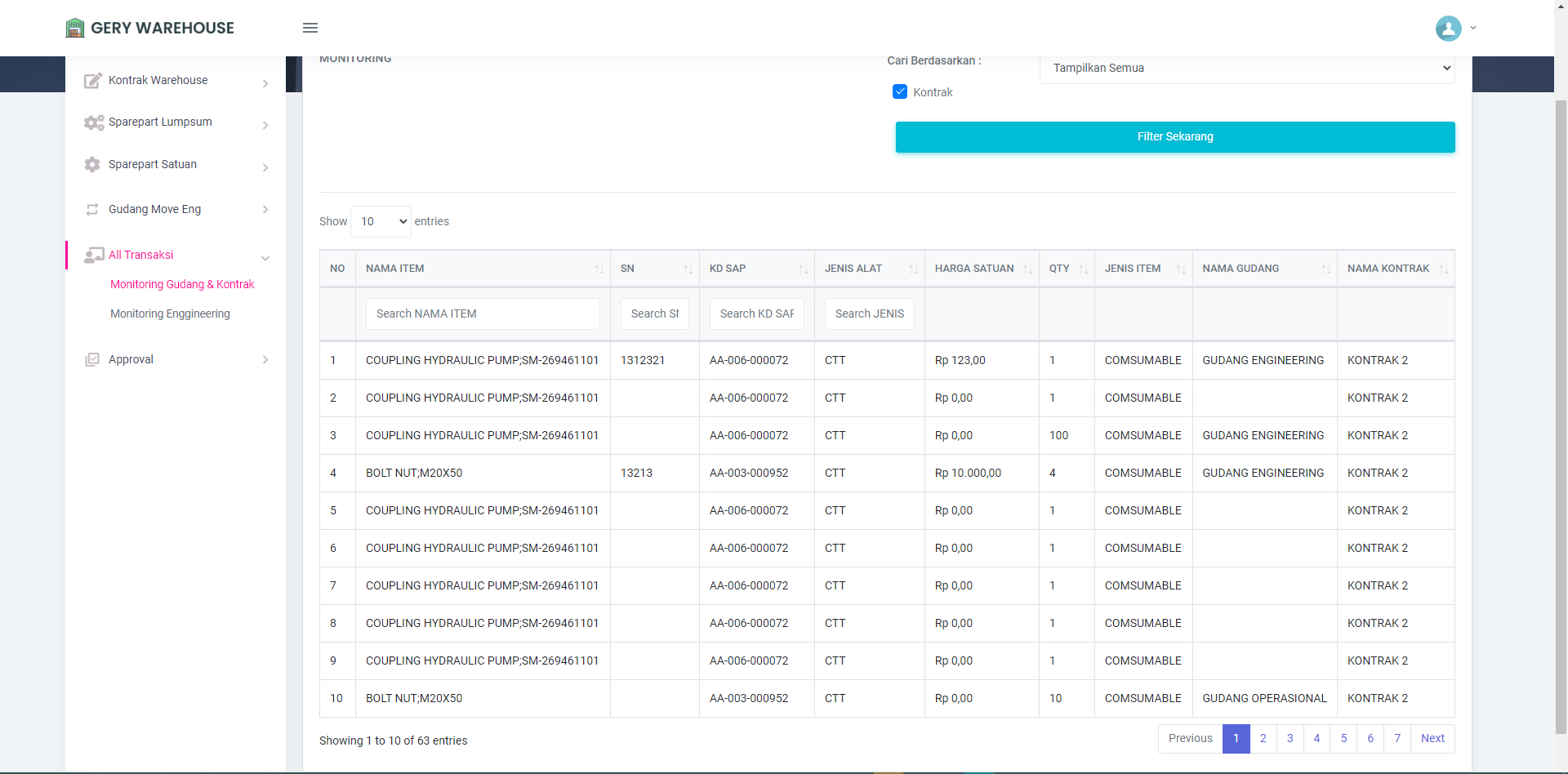The height and width of the screenshot is (774, 1568).
Task: Click the Gery Warehouse logo icon
Action: (x=75, y=28)
